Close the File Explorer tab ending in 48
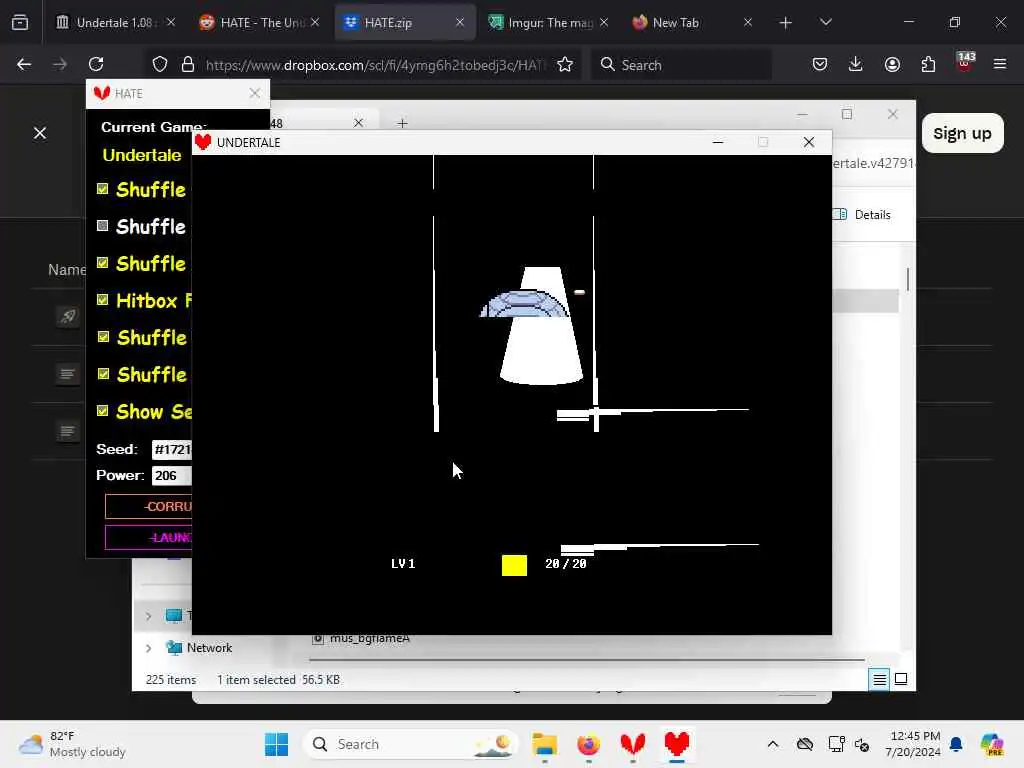The height and width of the screenshot is (768, 1024). [358, 123]
